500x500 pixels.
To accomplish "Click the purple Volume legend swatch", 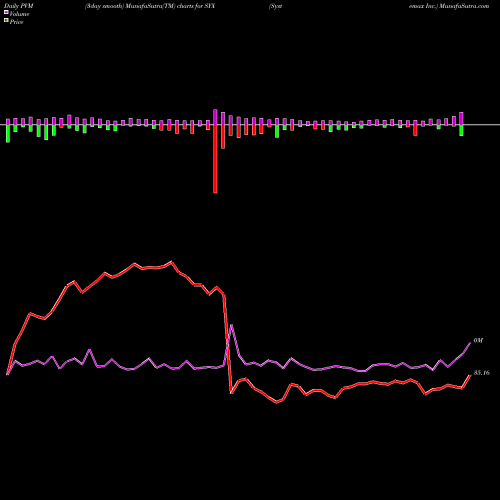I will click(6, 13).
